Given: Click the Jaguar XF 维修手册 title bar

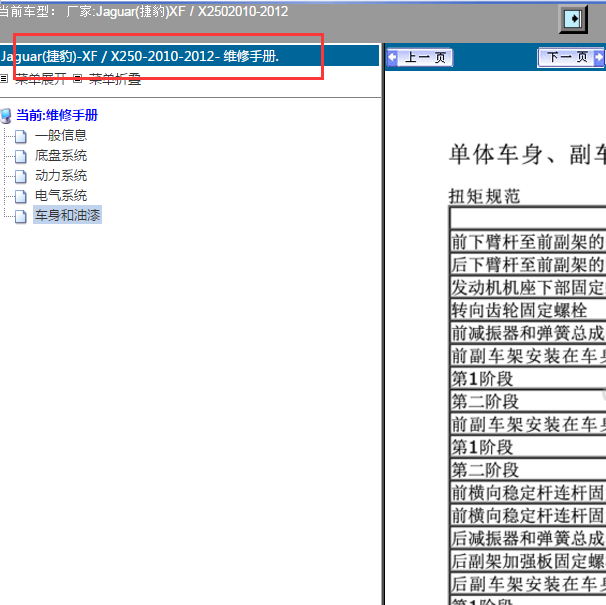Looking at the screenshot, I should [x=189, y=56].
